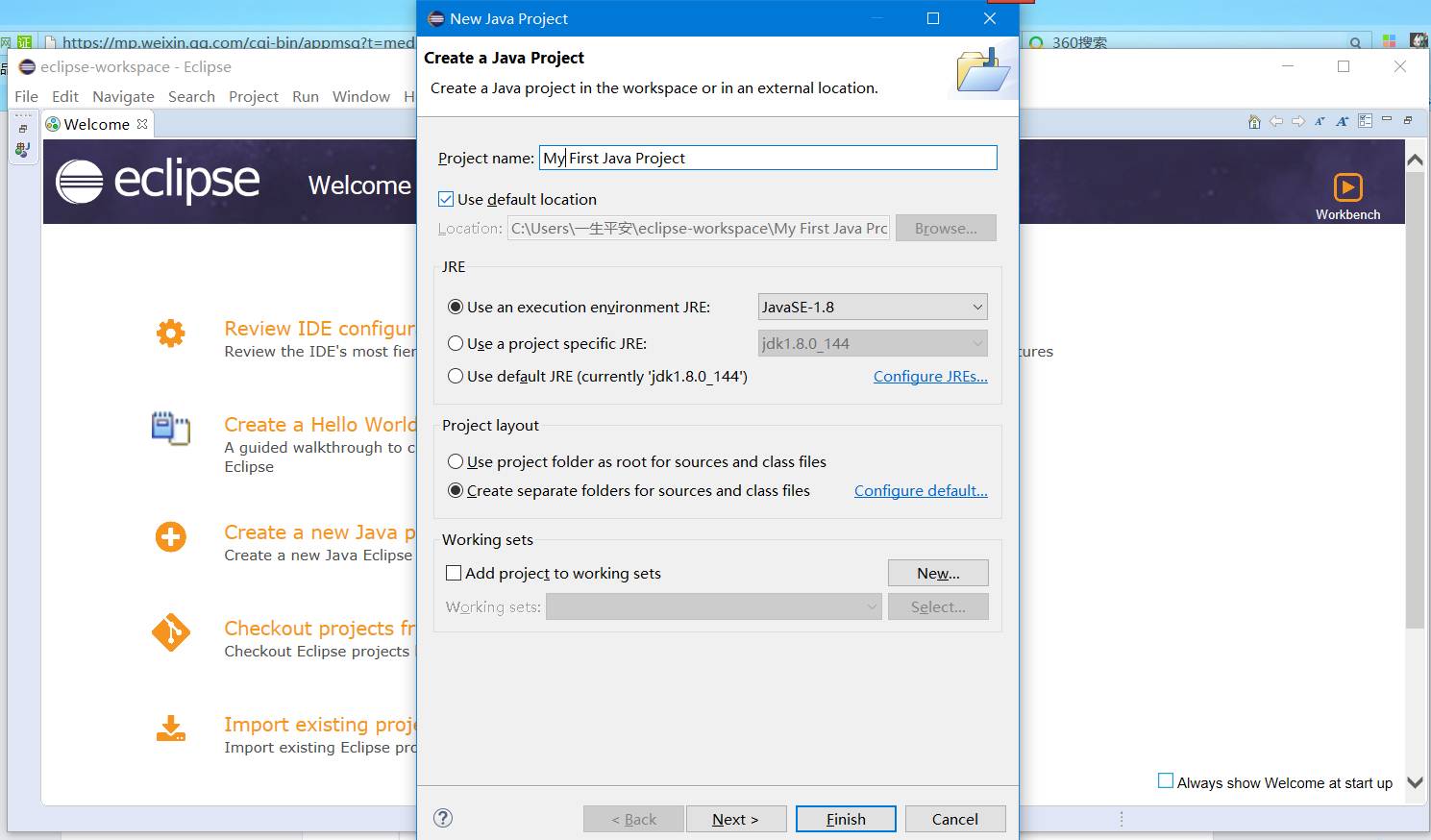Click the restore icon in left trim bar
Screen dimensions: 1431x840
click(x=22, y=129)
